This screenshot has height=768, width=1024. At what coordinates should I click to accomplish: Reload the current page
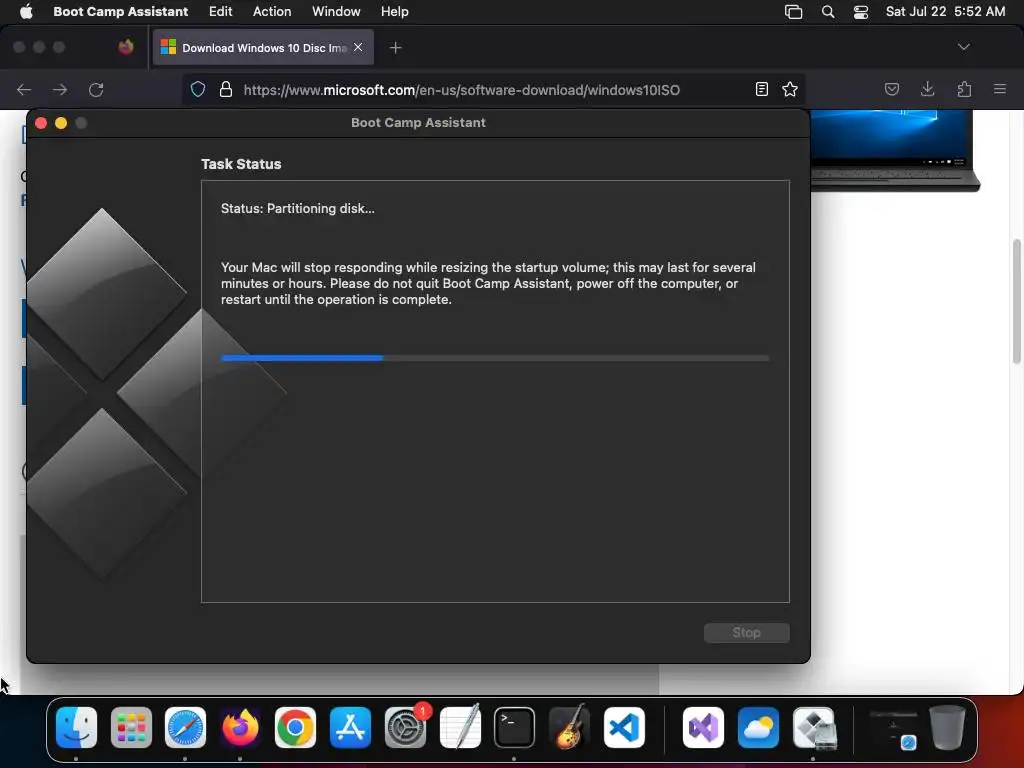(x=96, y=89)
